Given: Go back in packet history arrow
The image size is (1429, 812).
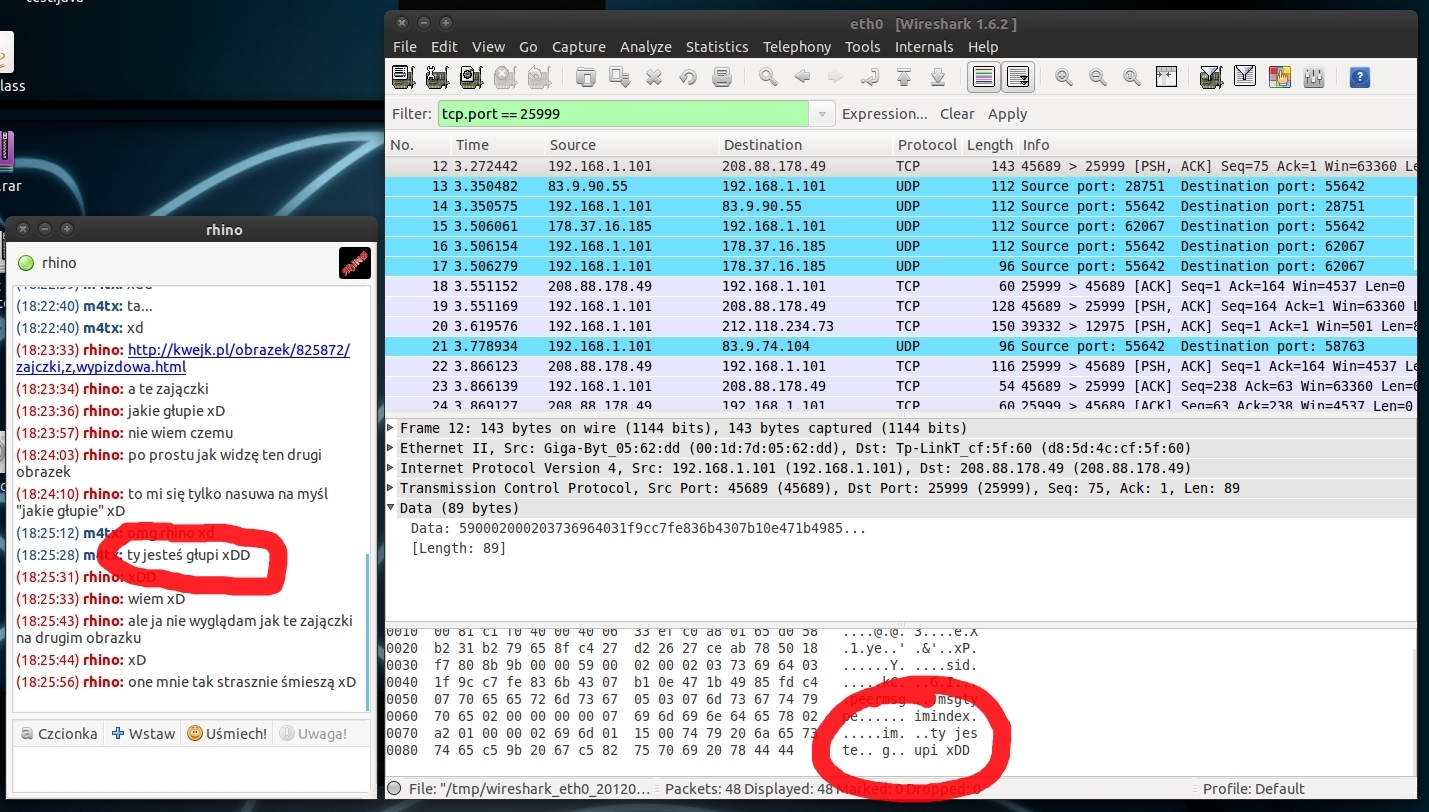Looking at the screenshot, I should click(802, 77).
